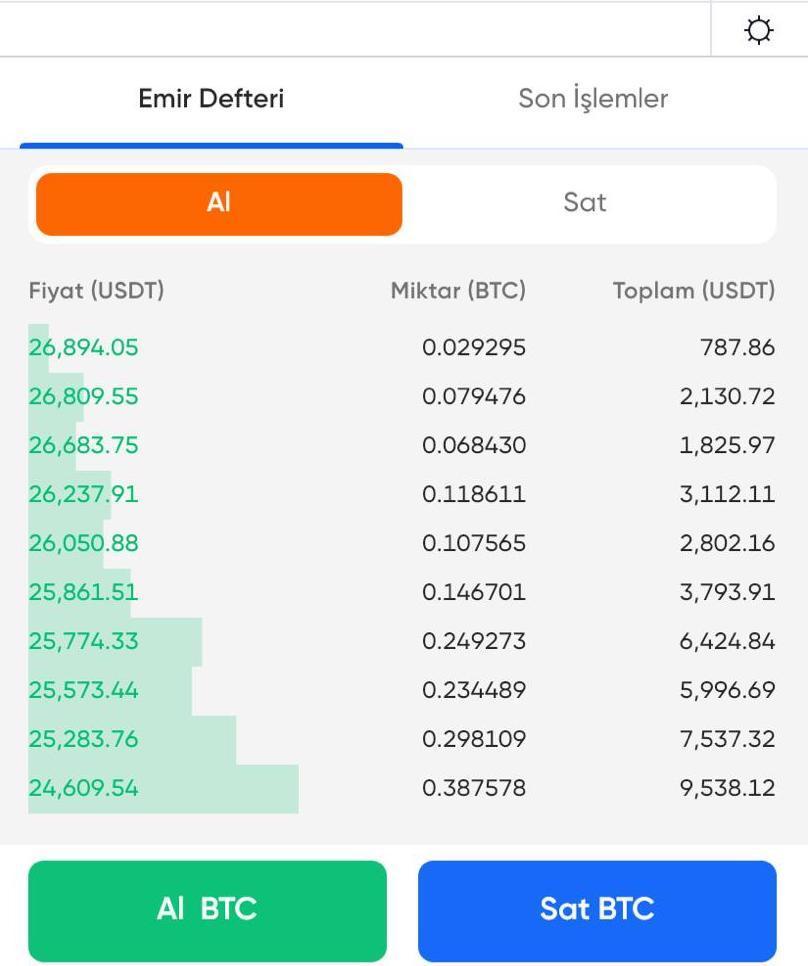Switch the order book to Sat
This screenshot has width=808, height=966.
coord(585,203)
